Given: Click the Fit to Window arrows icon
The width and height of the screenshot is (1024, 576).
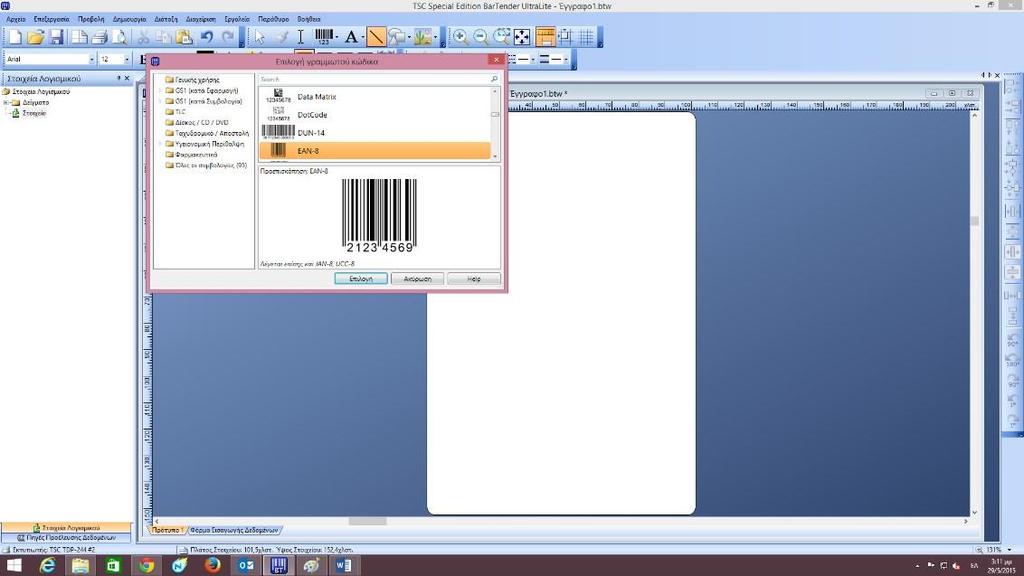Looking at the screenshot, I should click(522, 37).
